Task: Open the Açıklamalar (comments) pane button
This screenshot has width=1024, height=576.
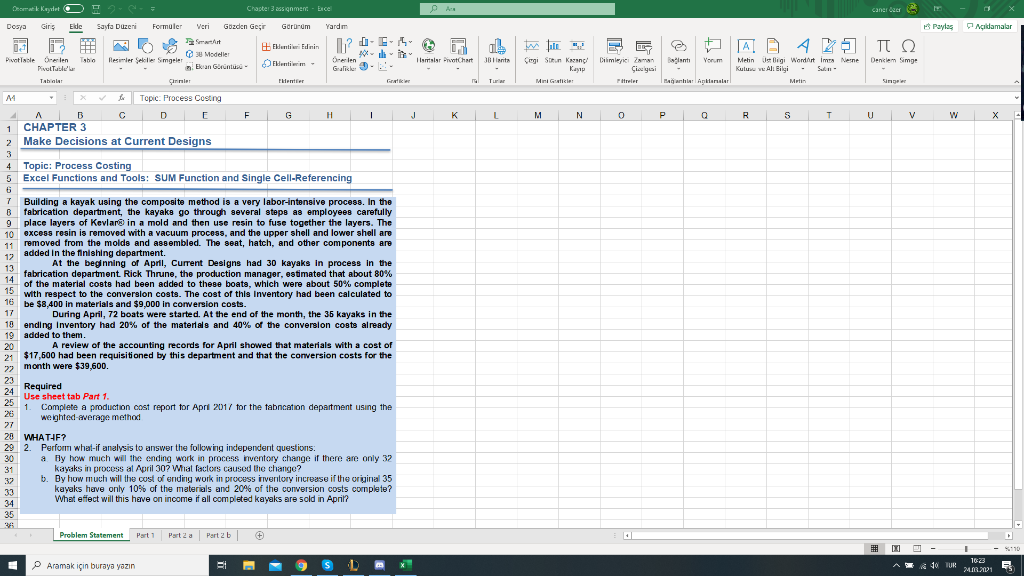Action: [x=989, y=26]
